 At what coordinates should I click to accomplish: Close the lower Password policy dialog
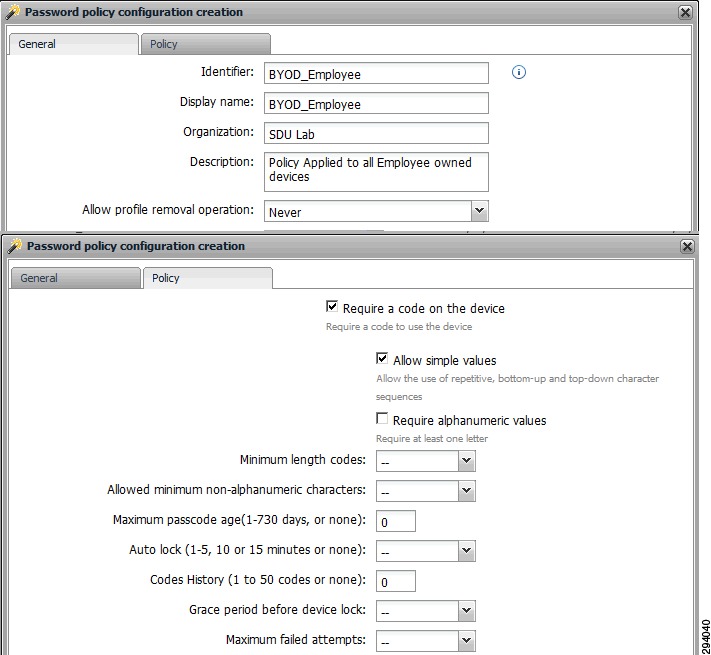(687, 246)
